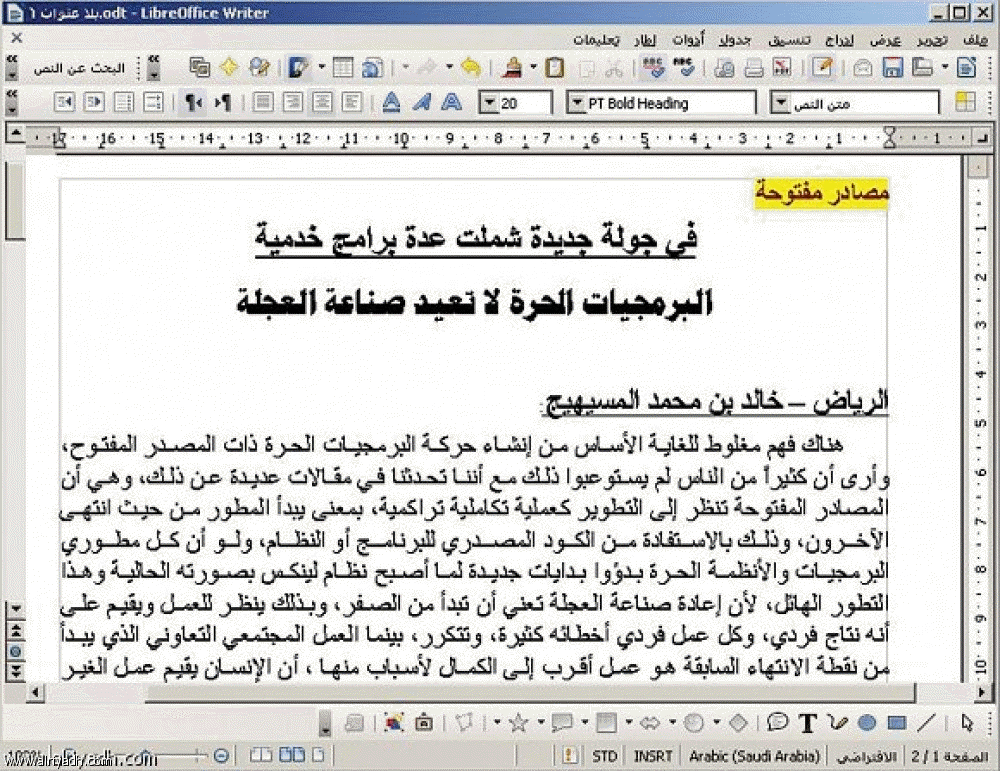This screenshot has height=771, width=1000.
Task: Expand the Undo history dropdown arrow
Action: (x=450, y=68)
